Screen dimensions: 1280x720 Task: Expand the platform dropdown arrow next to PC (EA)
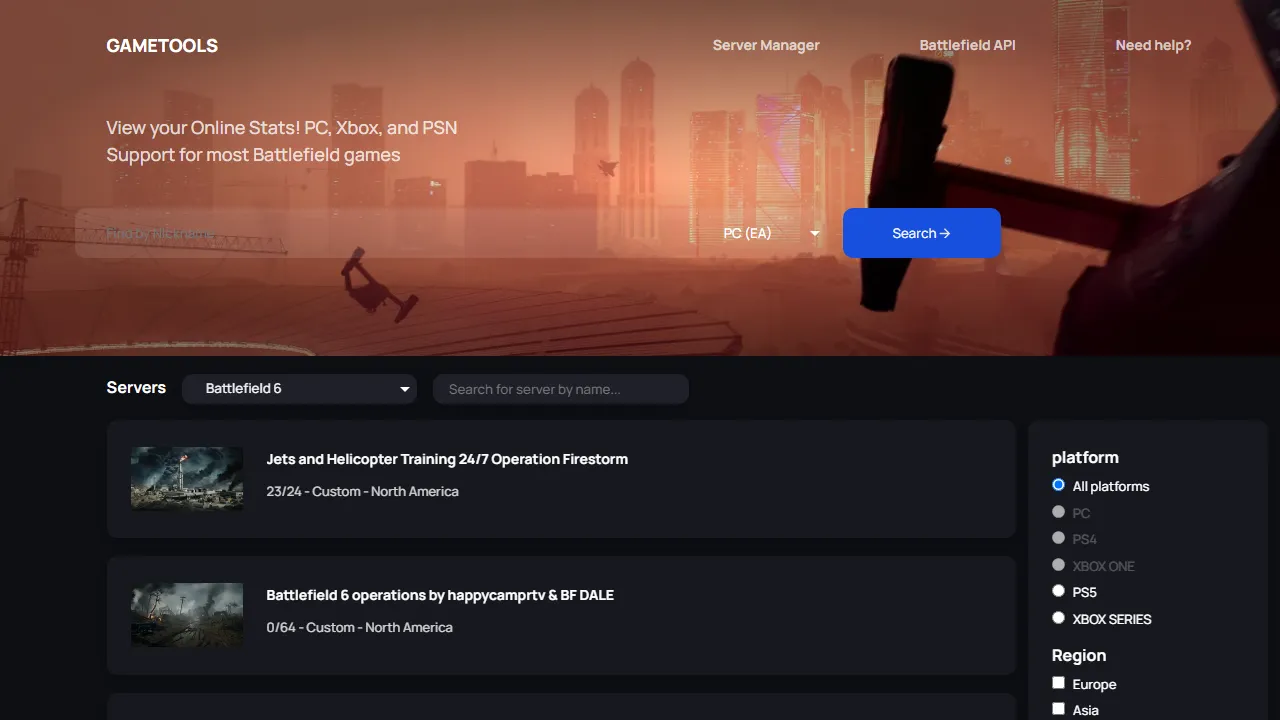[814, 233]
